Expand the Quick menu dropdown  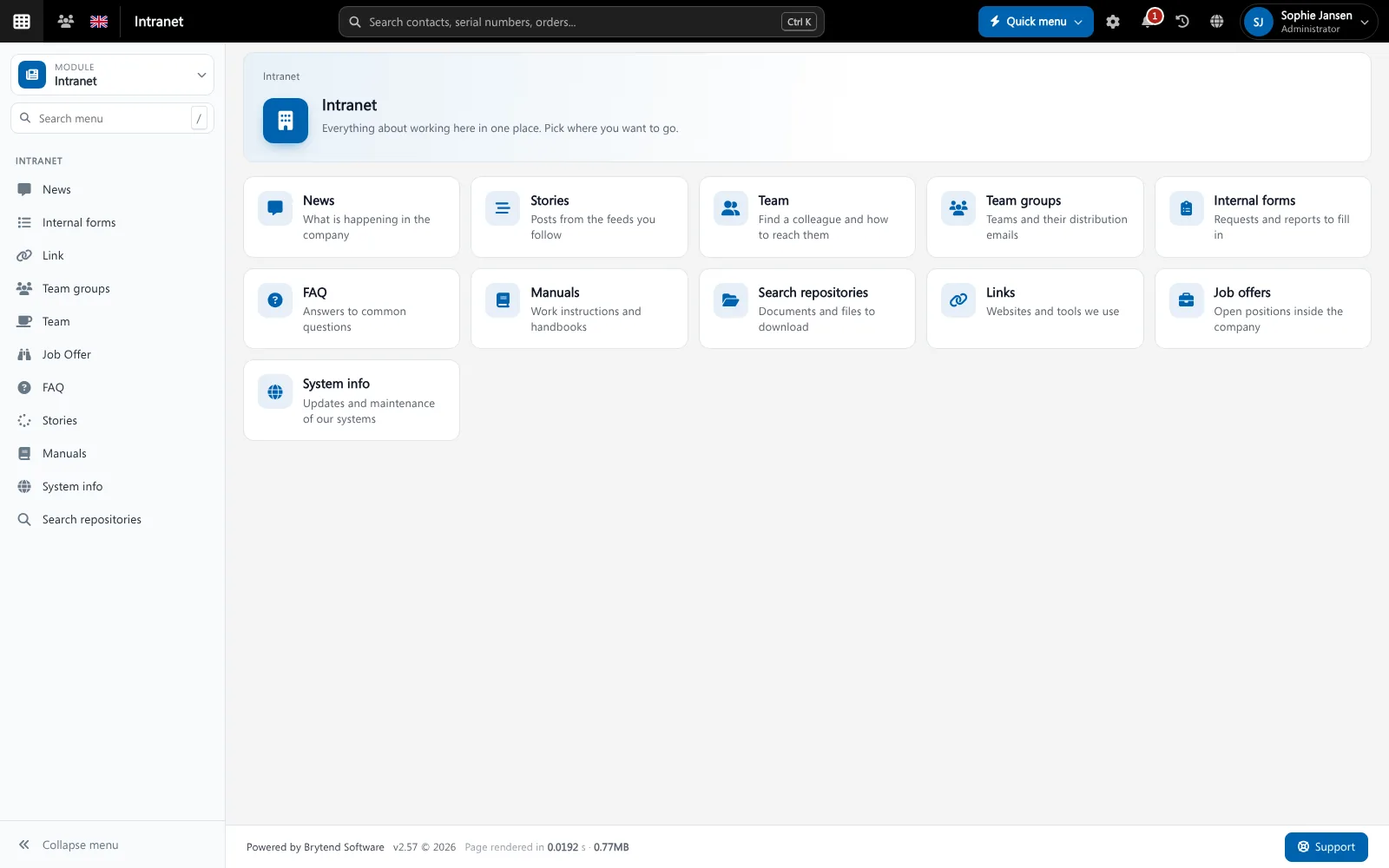click(1036, 22)
